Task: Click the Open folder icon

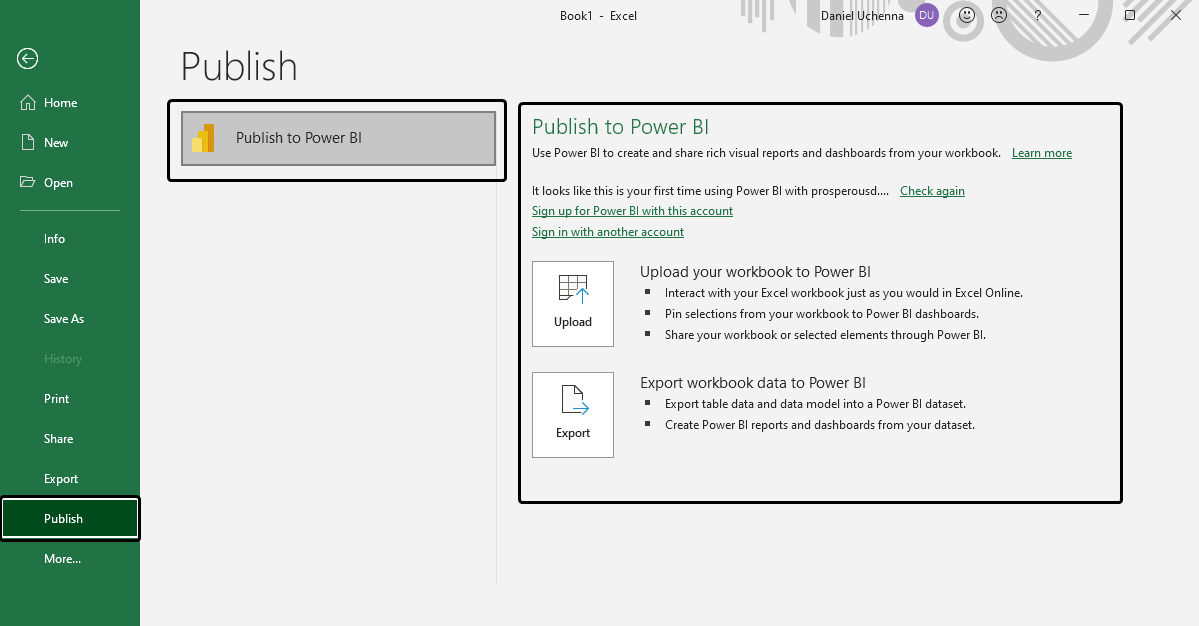Action: tap(27, 183)
